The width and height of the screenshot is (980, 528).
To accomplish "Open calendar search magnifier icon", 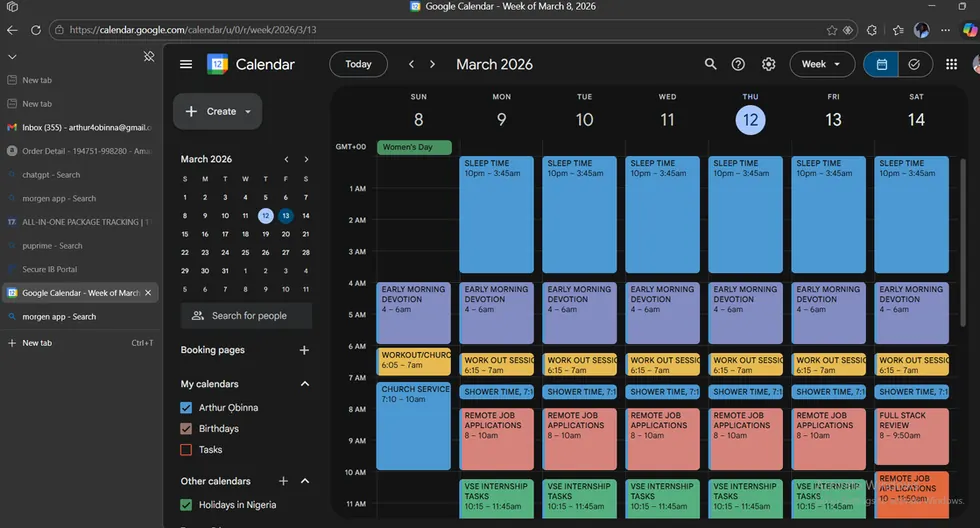I will pyautogui.click(x=710, y=64).
